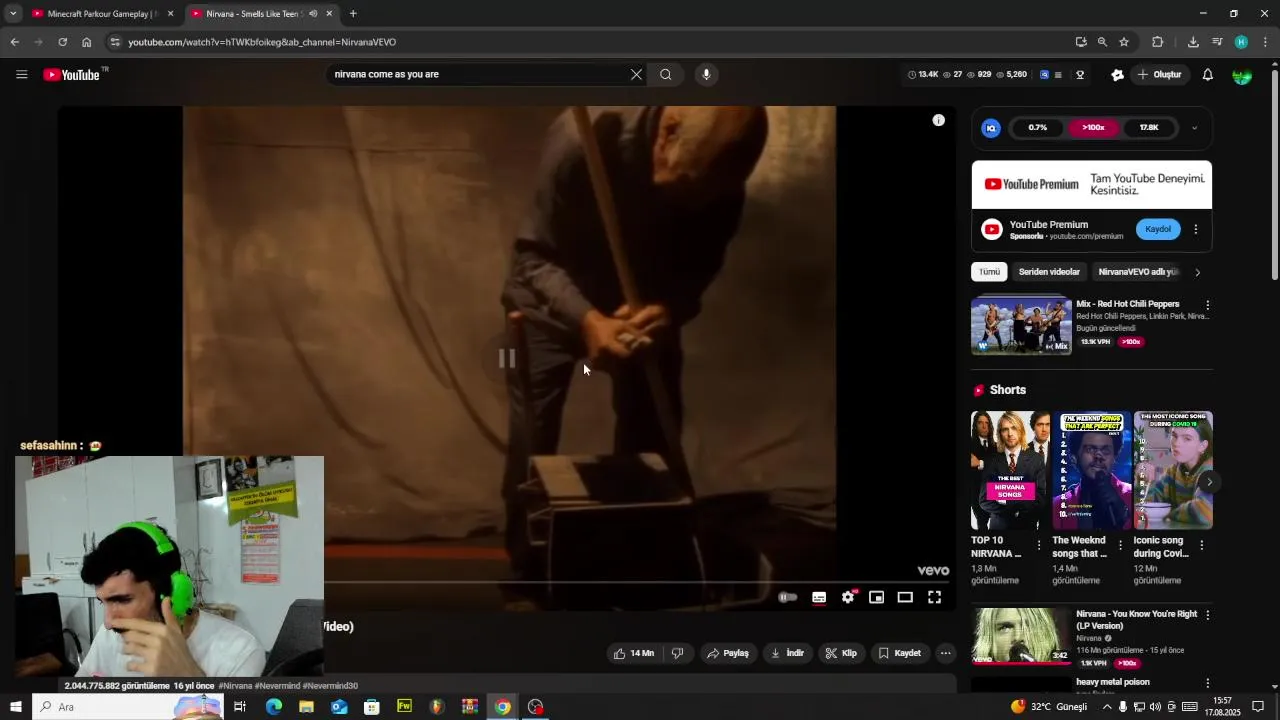The image size is (1280, 720).
Task: Open the notifications bell
Action: [x=1207, y=74]
